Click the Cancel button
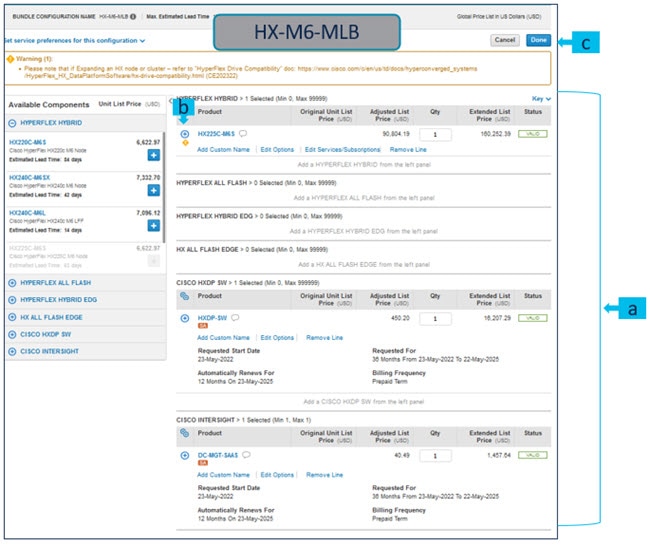The height and width of the screenshot is (546, 650). click(x=505, y=40)
